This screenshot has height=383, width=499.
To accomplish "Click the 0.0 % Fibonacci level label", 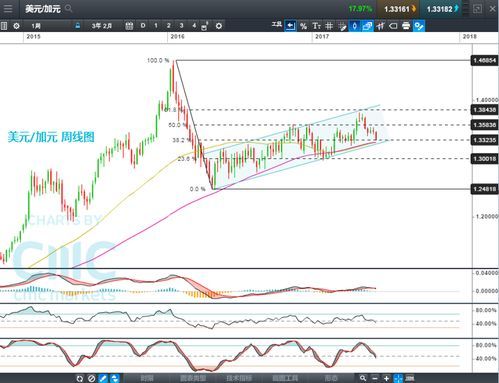I will (x=198, y=189).
